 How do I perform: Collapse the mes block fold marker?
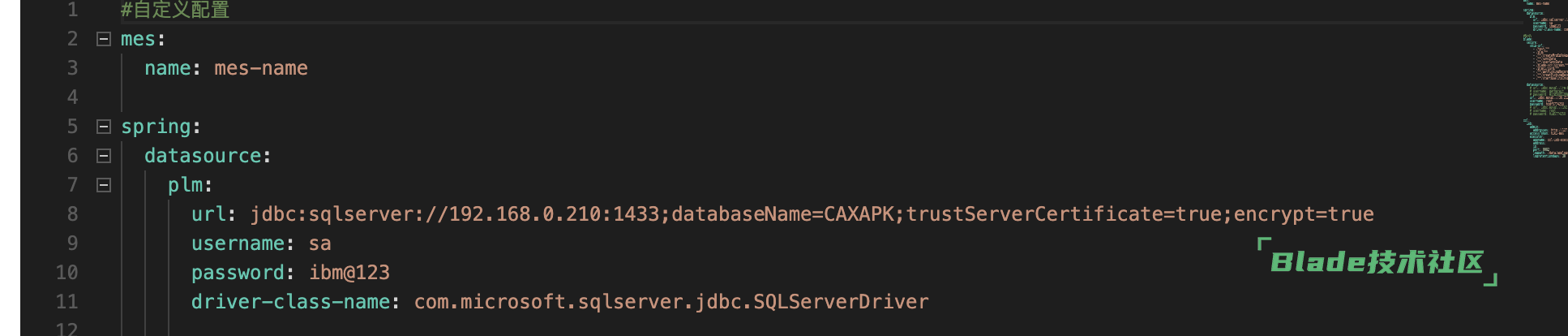[x=104, y=39]
